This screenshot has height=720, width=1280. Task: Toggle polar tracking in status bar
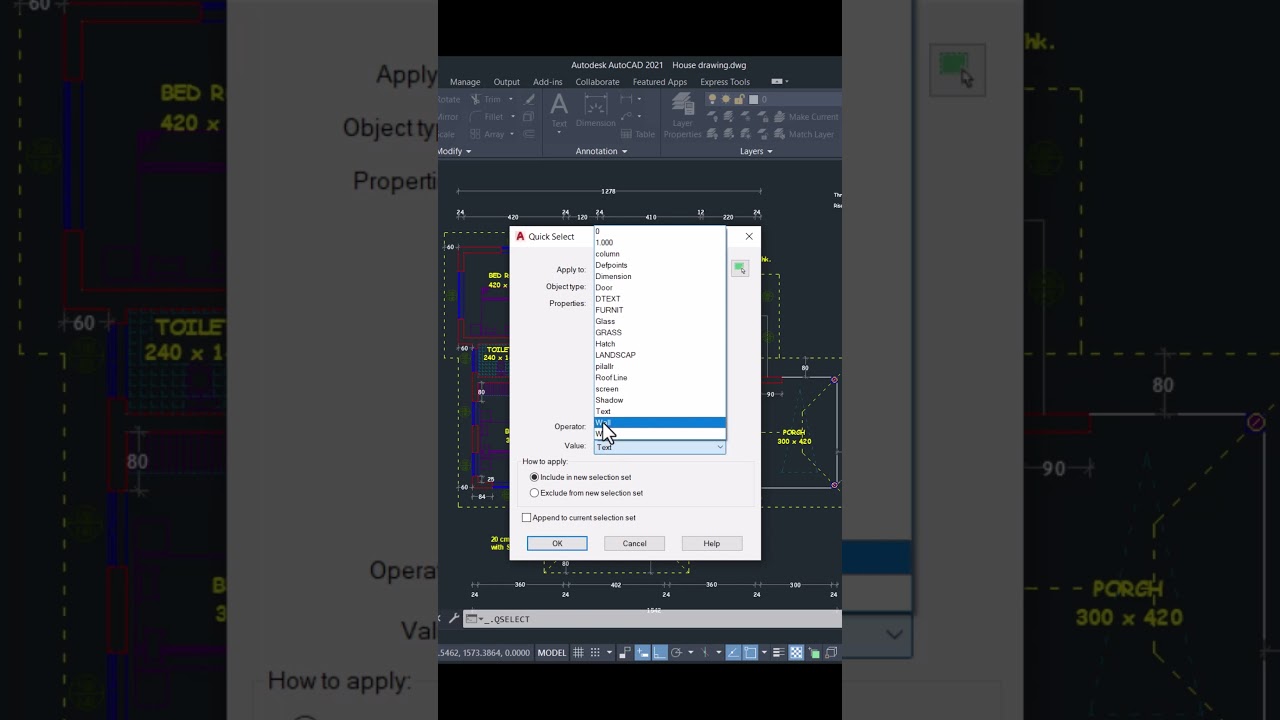tap(677, 653)
